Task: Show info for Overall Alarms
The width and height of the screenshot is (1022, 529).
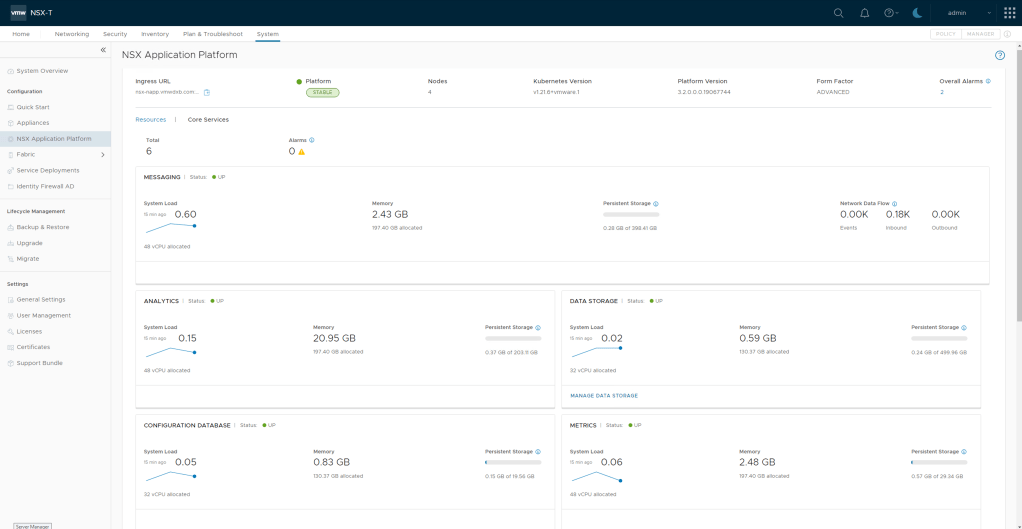Action: point(988,81)
